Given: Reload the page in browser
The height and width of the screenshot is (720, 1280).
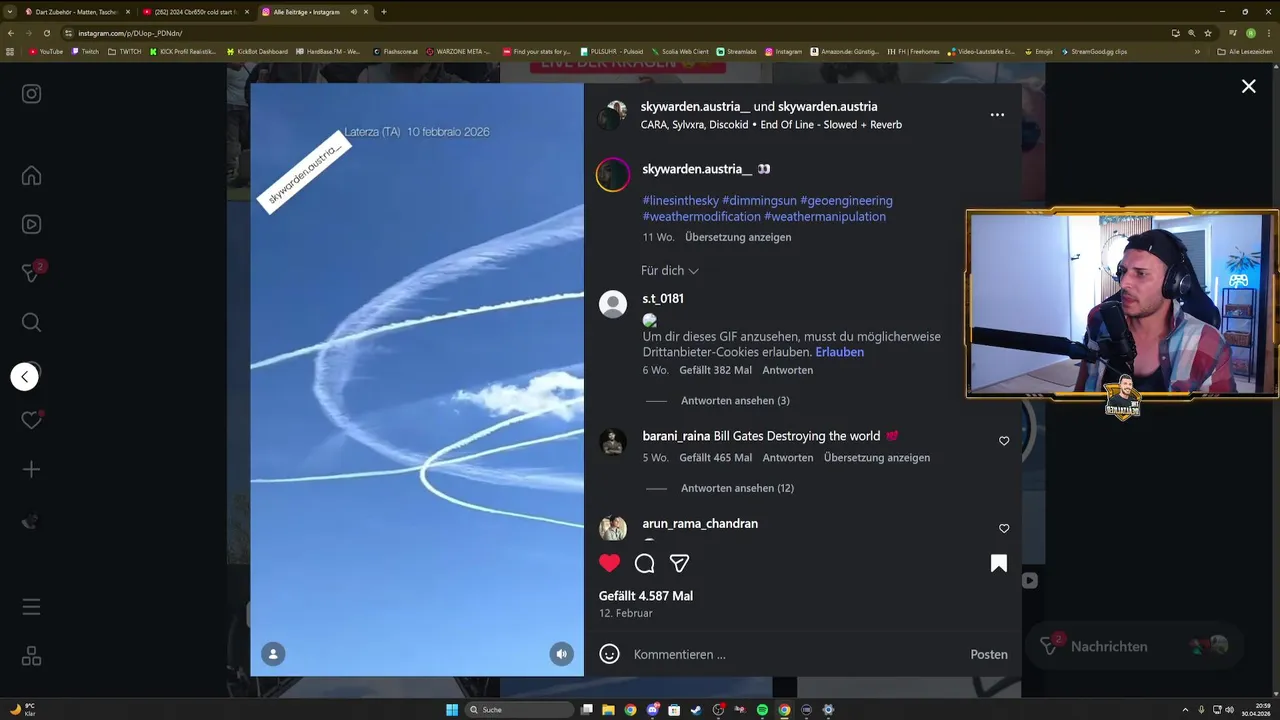Looking at the screenshot, I should pyautogui.click(x=45, y=33).
